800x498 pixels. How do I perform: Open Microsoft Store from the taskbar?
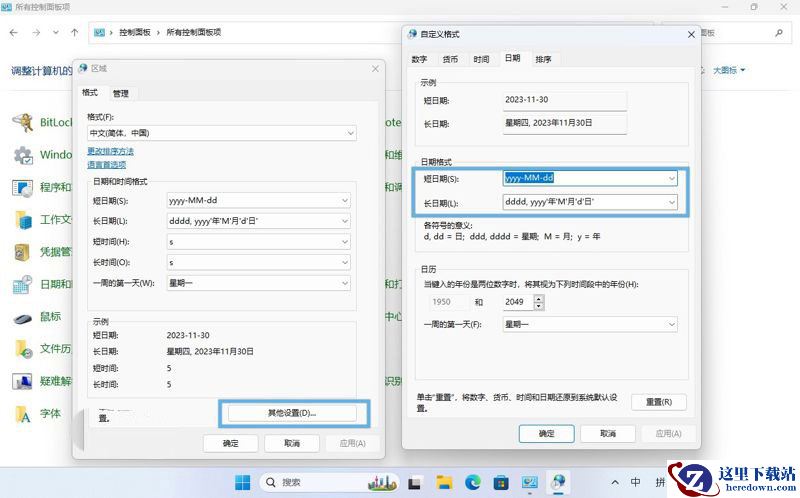point(501,482)
